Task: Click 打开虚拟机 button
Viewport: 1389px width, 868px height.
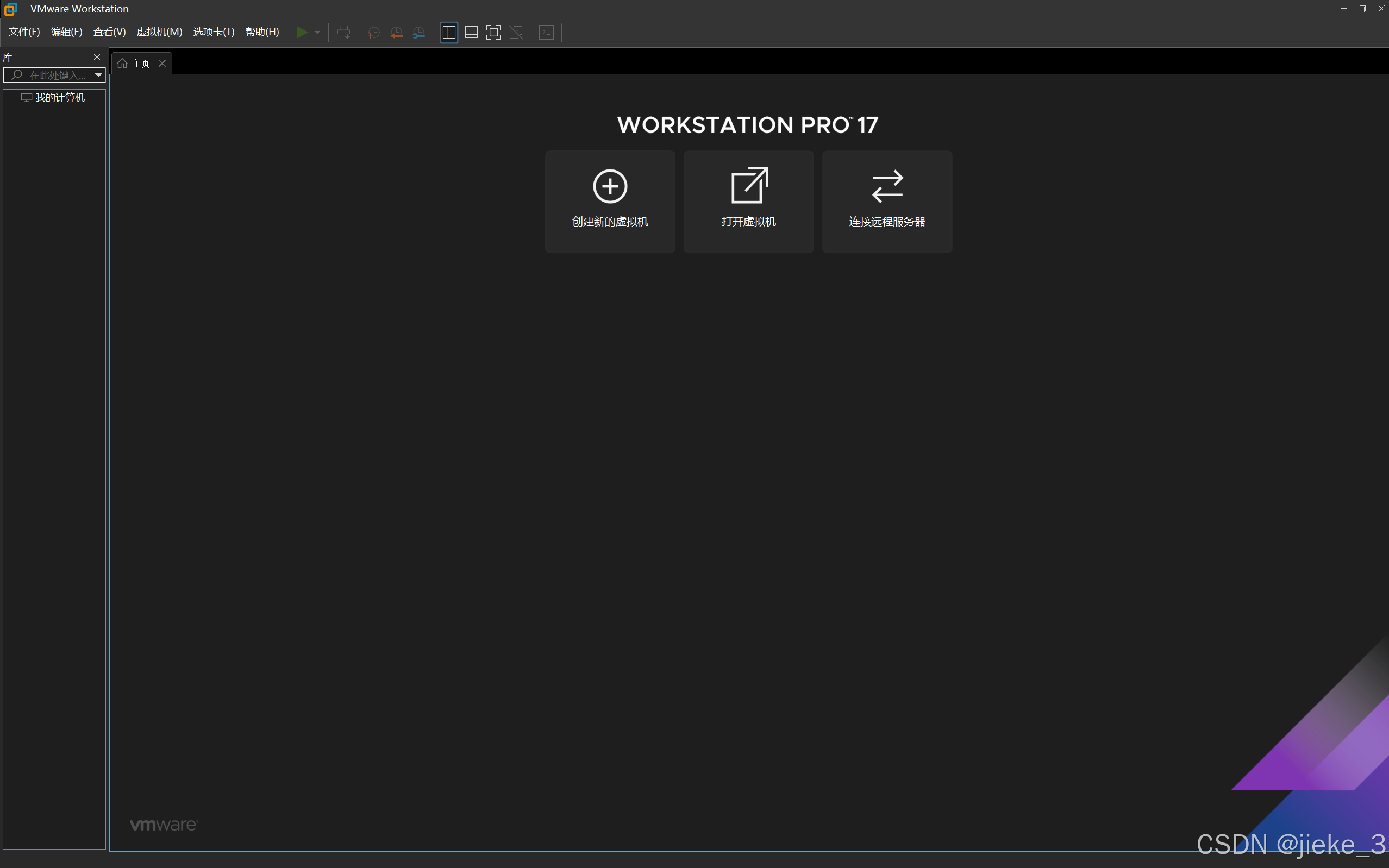Action: point(748,202)
